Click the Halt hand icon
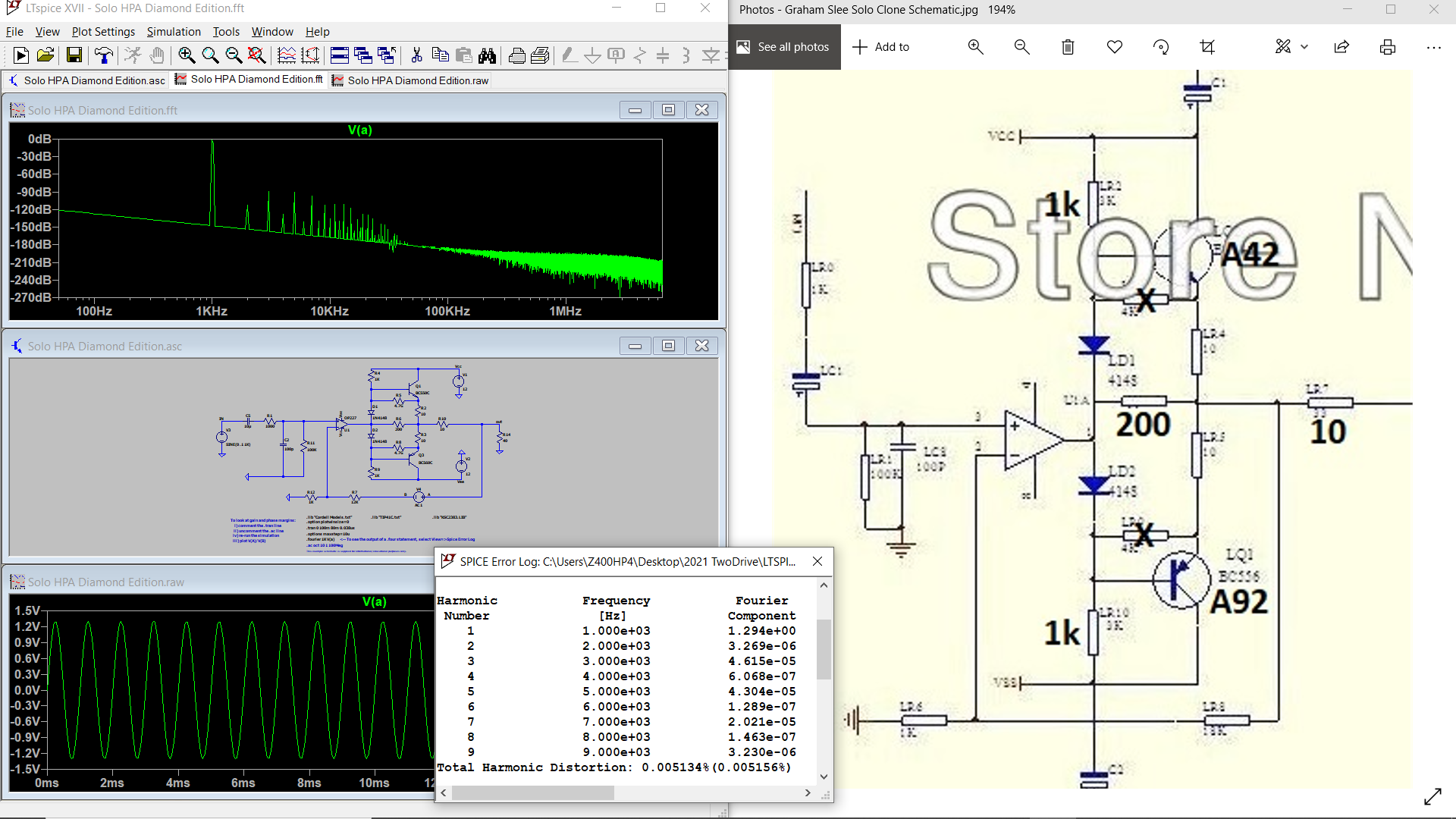This screenshot has width=1456, height=819. coord(156,55)
